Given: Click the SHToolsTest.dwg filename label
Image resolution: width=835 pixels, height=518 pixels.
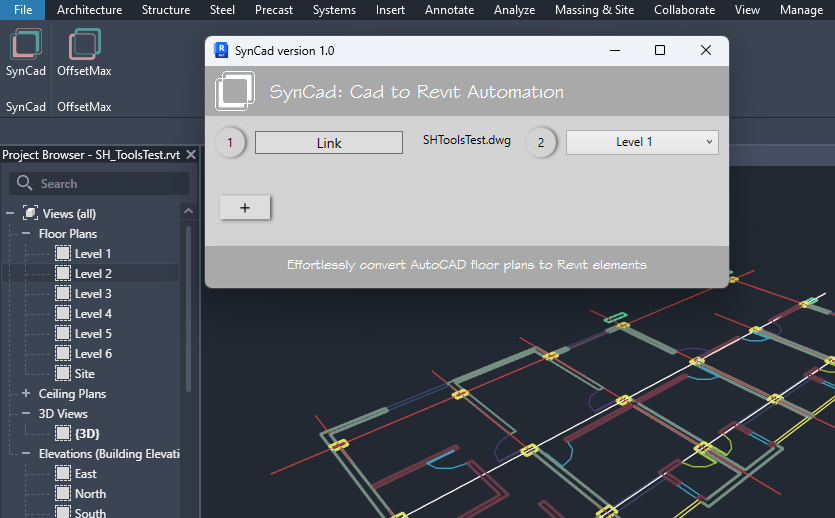Looking at the screenshot, I should click(x=466, y=140).
